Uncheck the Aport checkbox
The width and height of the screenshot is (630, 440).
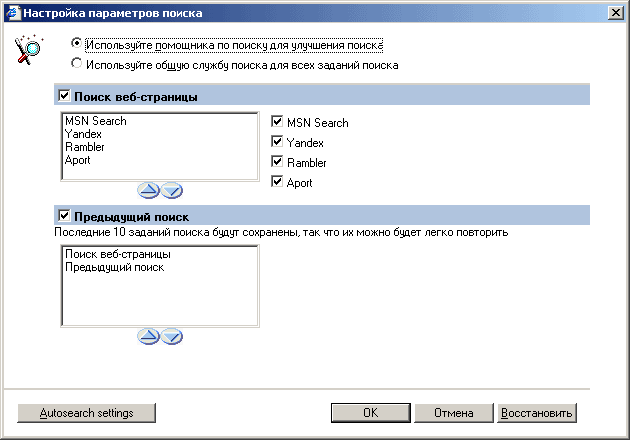pyautogui.click(x=277, y=182)
